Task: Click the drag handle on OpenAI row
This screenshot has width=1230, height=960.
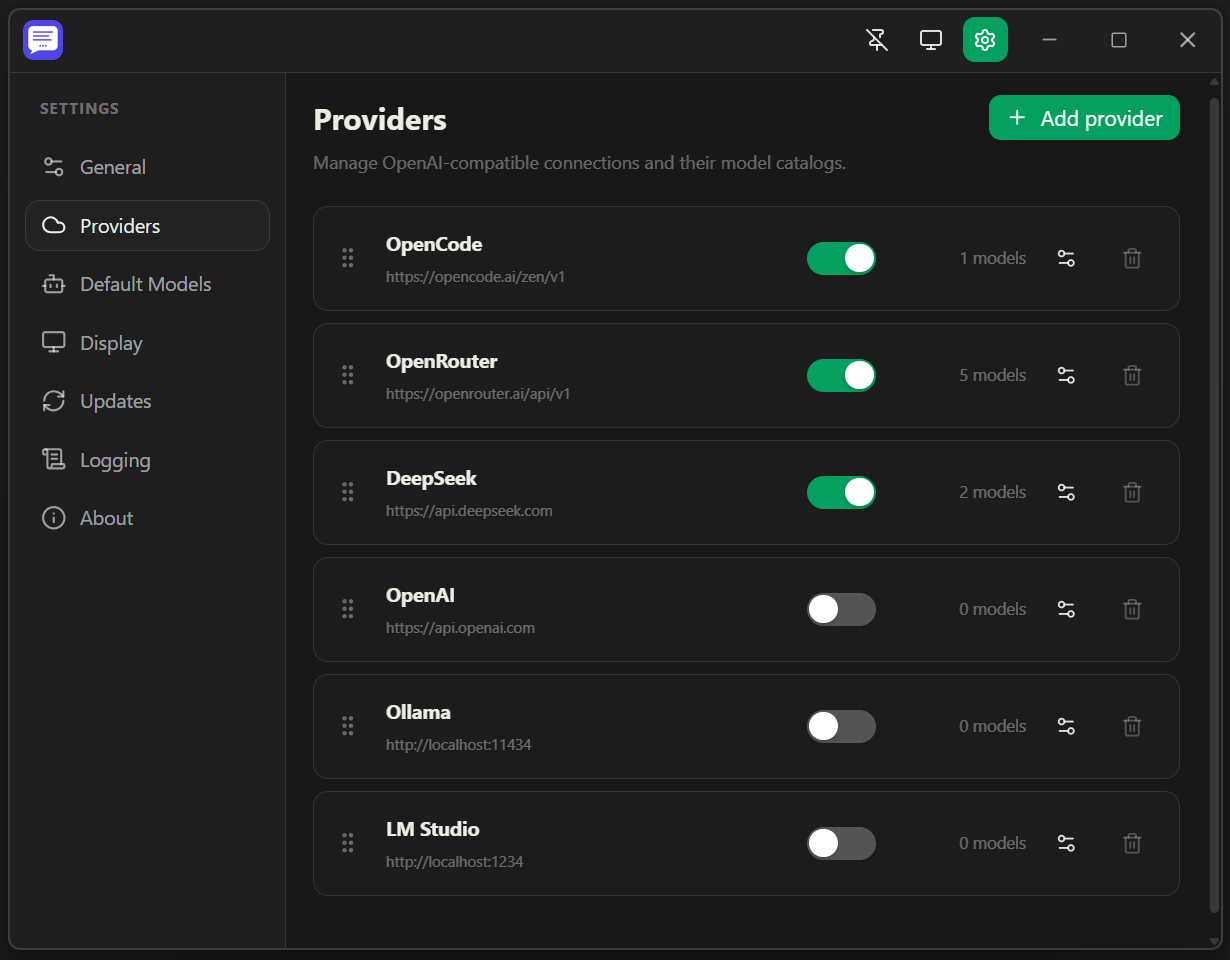Action: (x=348, y=609)
